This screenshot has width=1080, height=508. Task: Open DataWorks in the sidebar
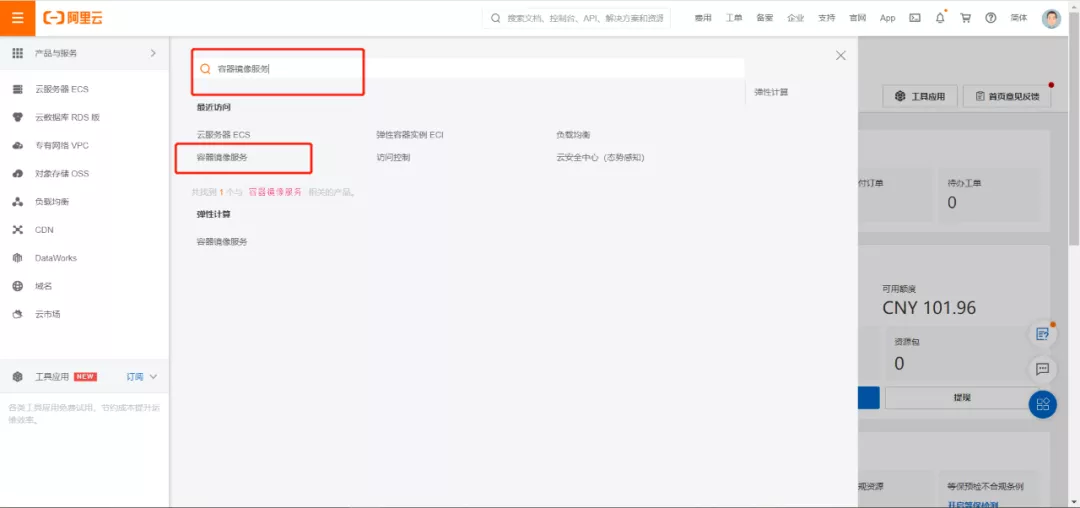[56, 258]
